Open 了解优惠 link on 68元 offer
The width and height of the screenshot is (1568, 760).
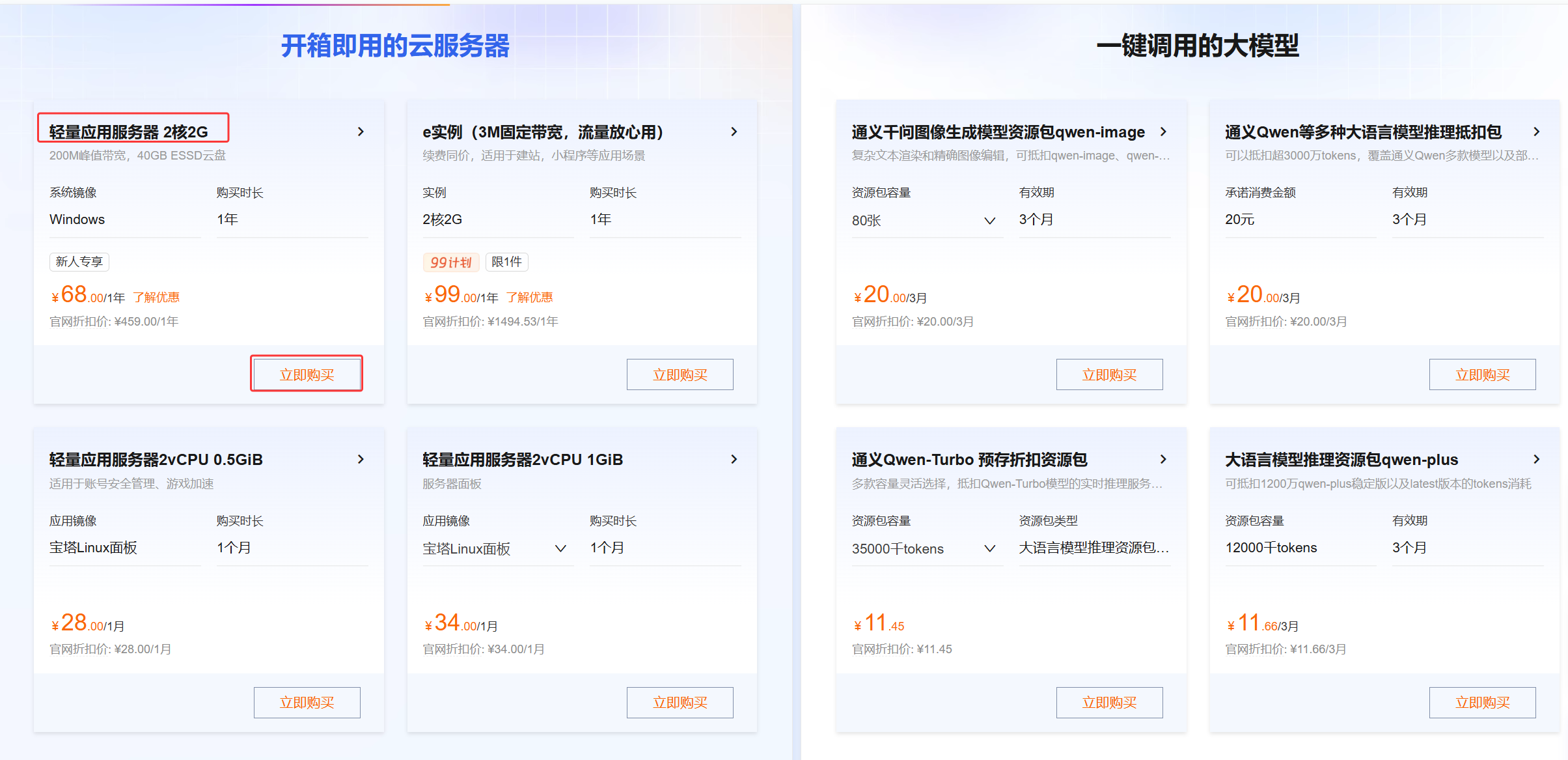point(156,296)
